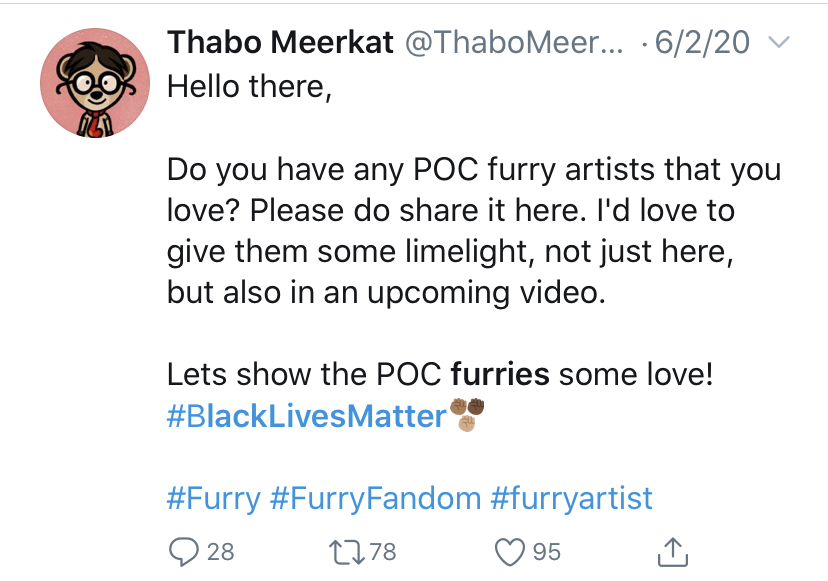Open the #Furry hashtag link
Screen dimensions: 828x581
pos(214,499)
